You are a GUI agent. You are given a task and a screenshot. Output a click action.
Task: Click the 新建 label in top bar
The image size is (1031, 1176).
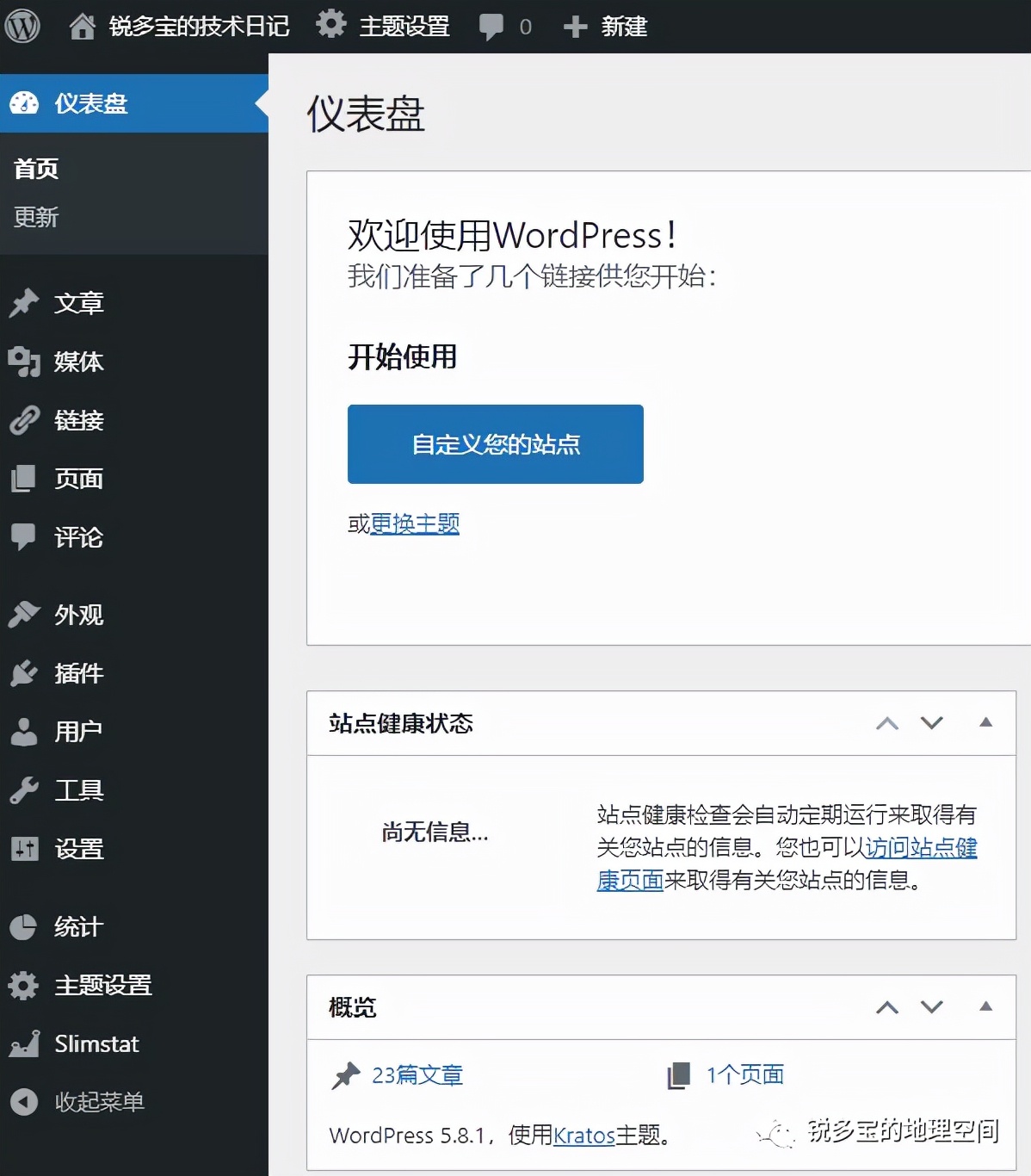click(624, 27)
